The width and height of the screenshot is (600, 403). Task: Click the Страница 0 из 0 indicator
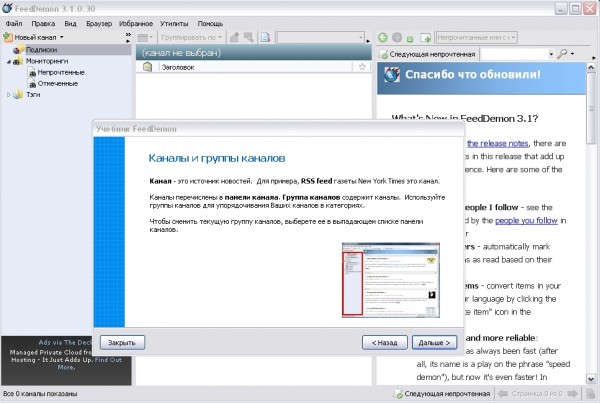point(537,393)
